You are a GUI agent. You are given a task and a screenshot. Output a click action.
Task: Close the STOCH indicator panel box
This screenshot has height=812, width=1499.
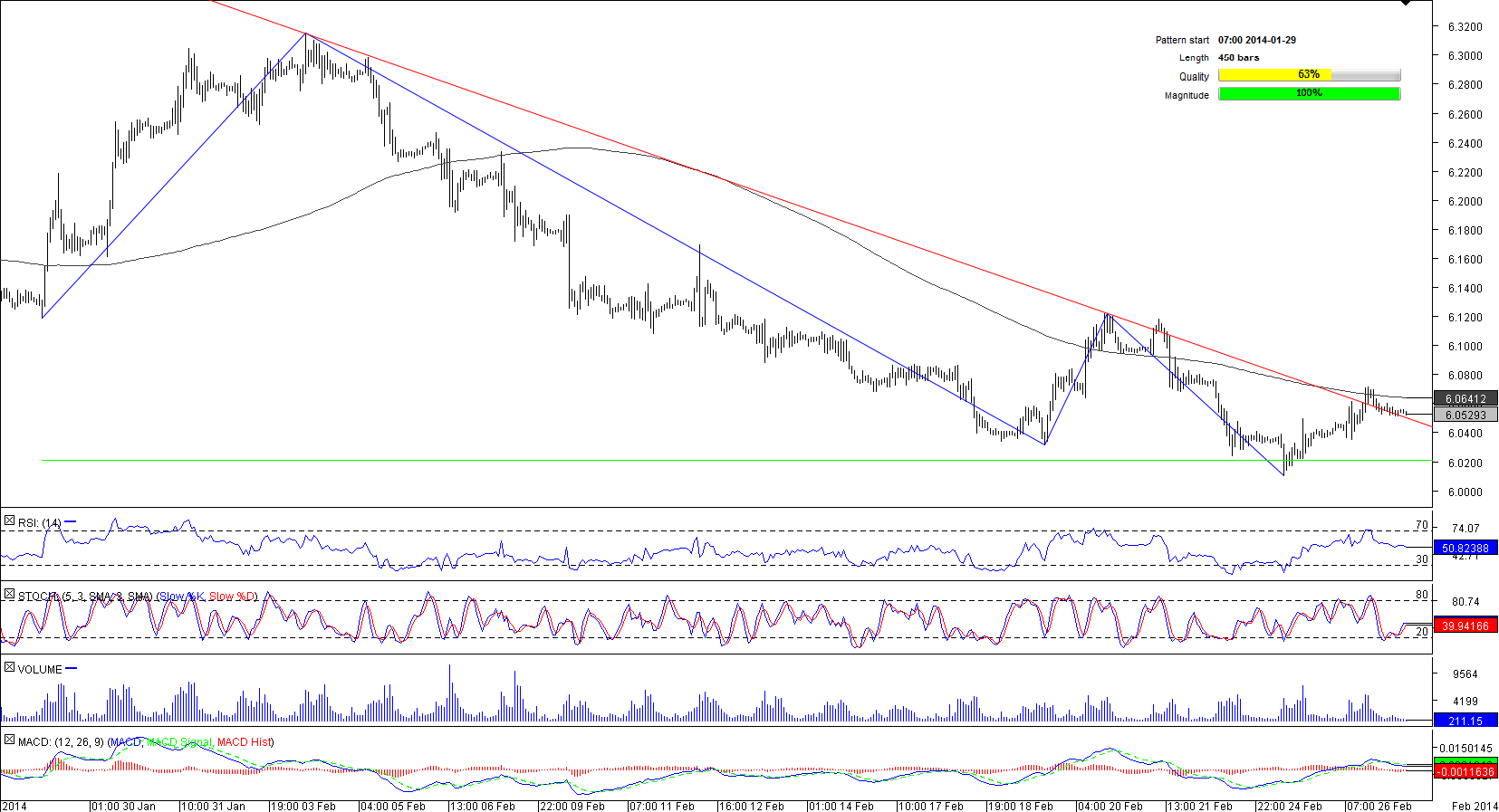(x=9, y=595)
